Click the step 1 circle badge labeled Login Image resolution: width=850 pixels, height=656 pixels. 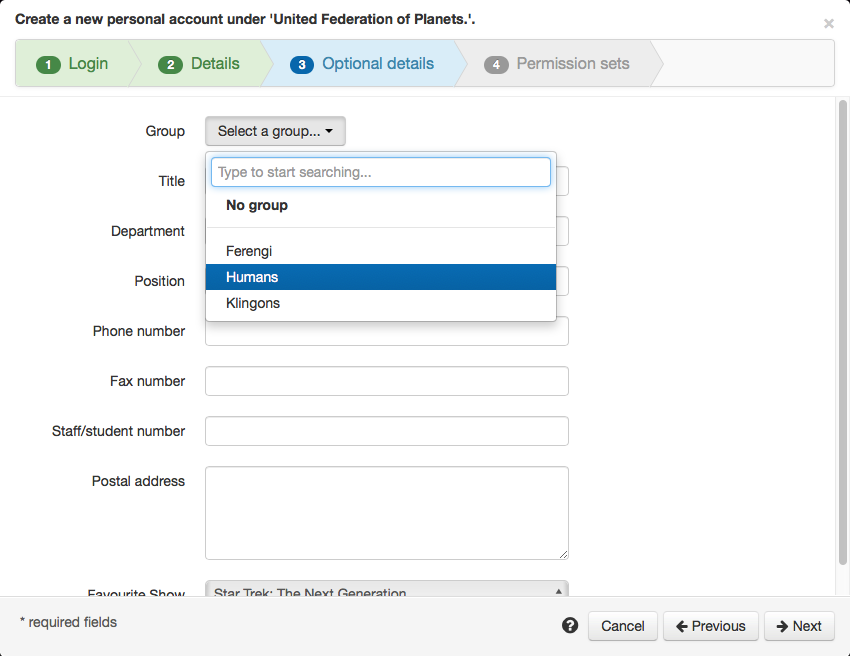coord(48,63)
